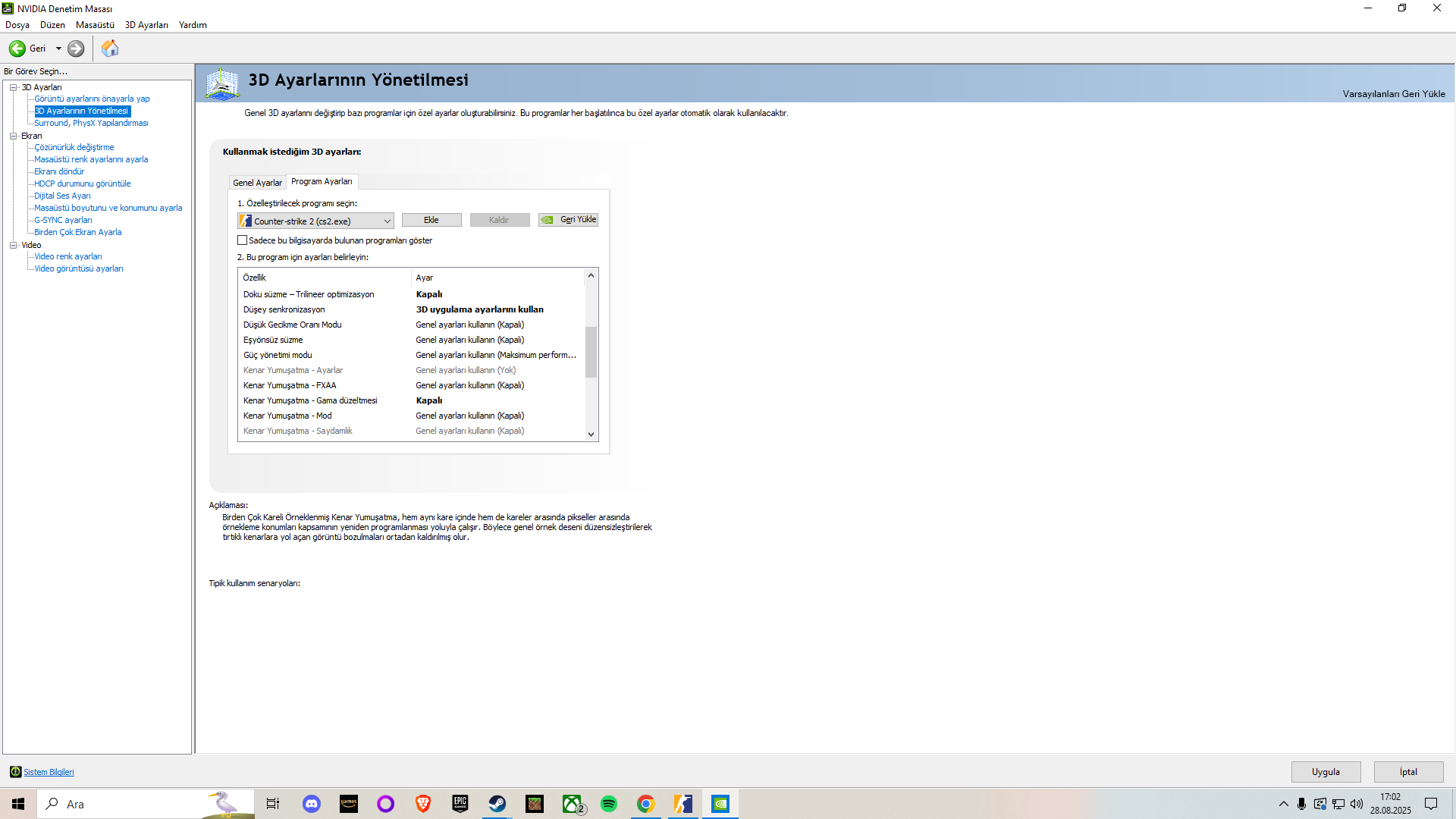Select G-SYNC ayarları in tree

pos(63,220)
